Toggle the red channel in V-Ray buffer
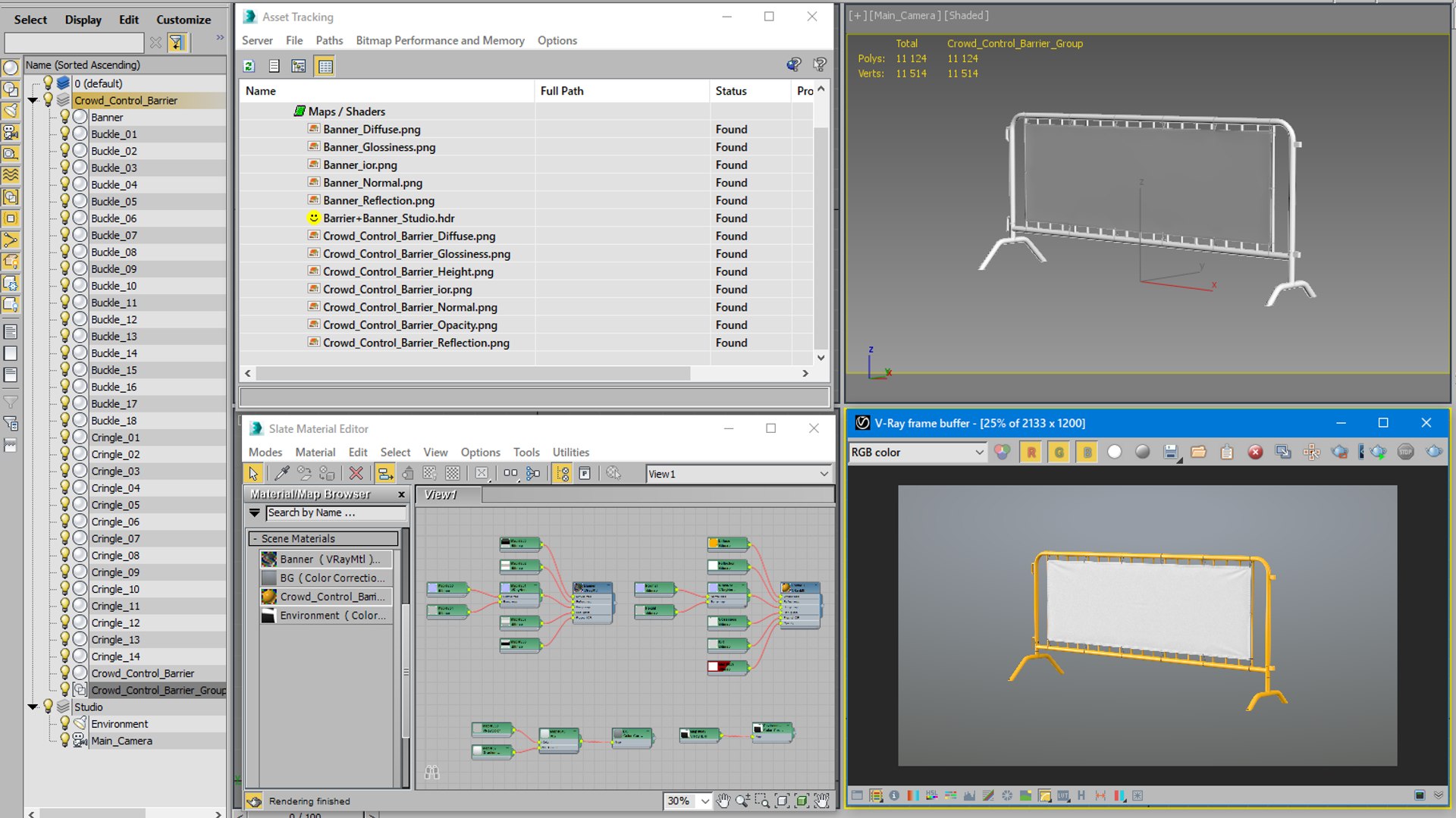1456x818 pixels. (x=1031, y=453)
